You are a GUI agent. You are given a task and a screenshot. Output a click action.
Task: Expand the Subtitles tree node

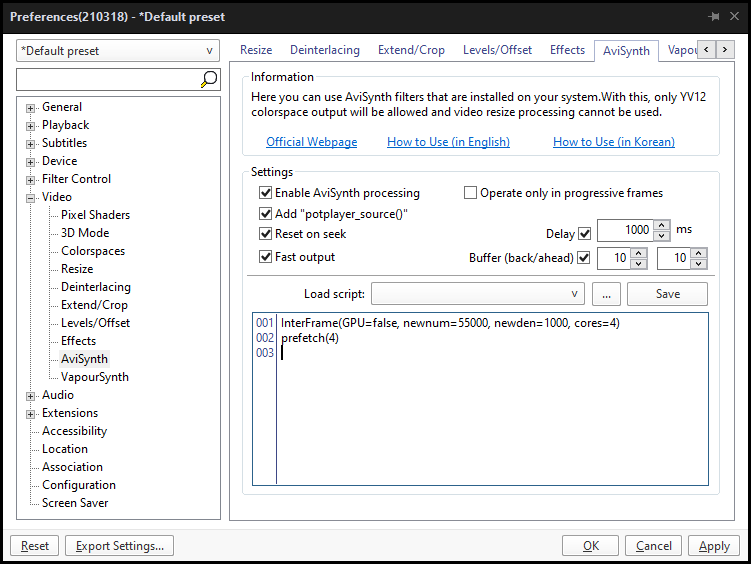tap(30, 144)
